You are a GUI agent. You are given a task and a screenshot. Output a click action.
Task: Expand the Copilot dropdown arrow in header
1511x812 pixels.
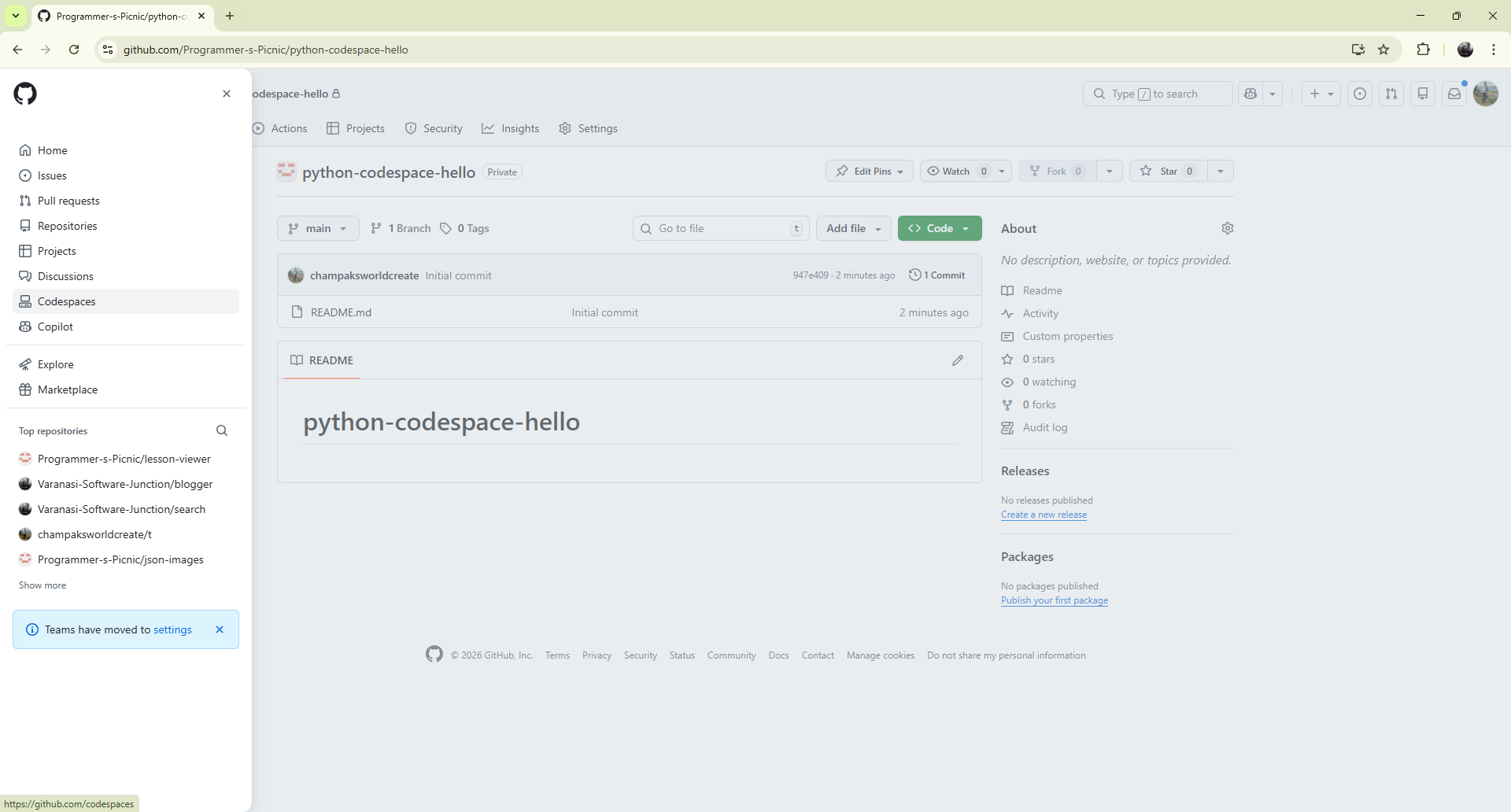[1273, 94]
